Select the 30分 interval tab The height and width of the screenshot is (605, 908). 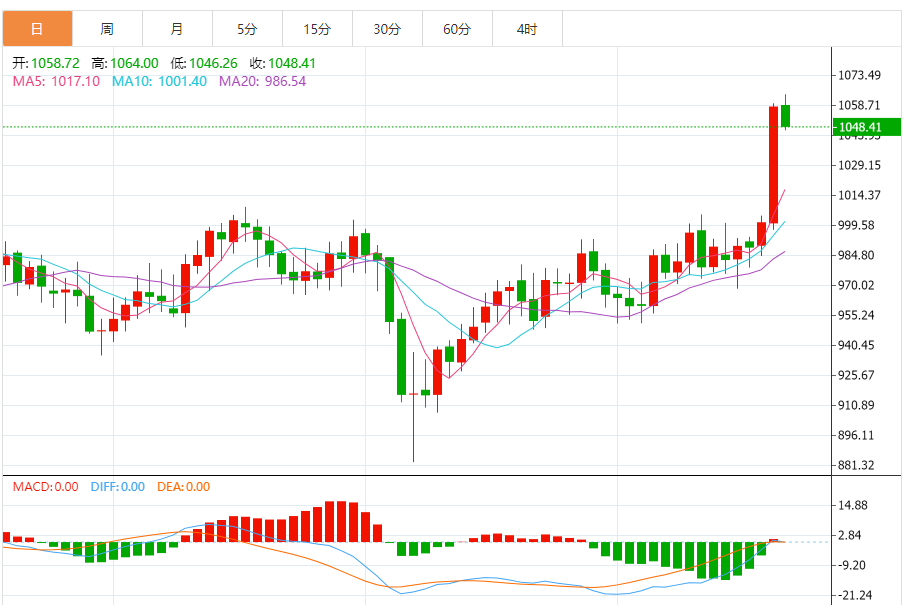(x=387, y=28)
